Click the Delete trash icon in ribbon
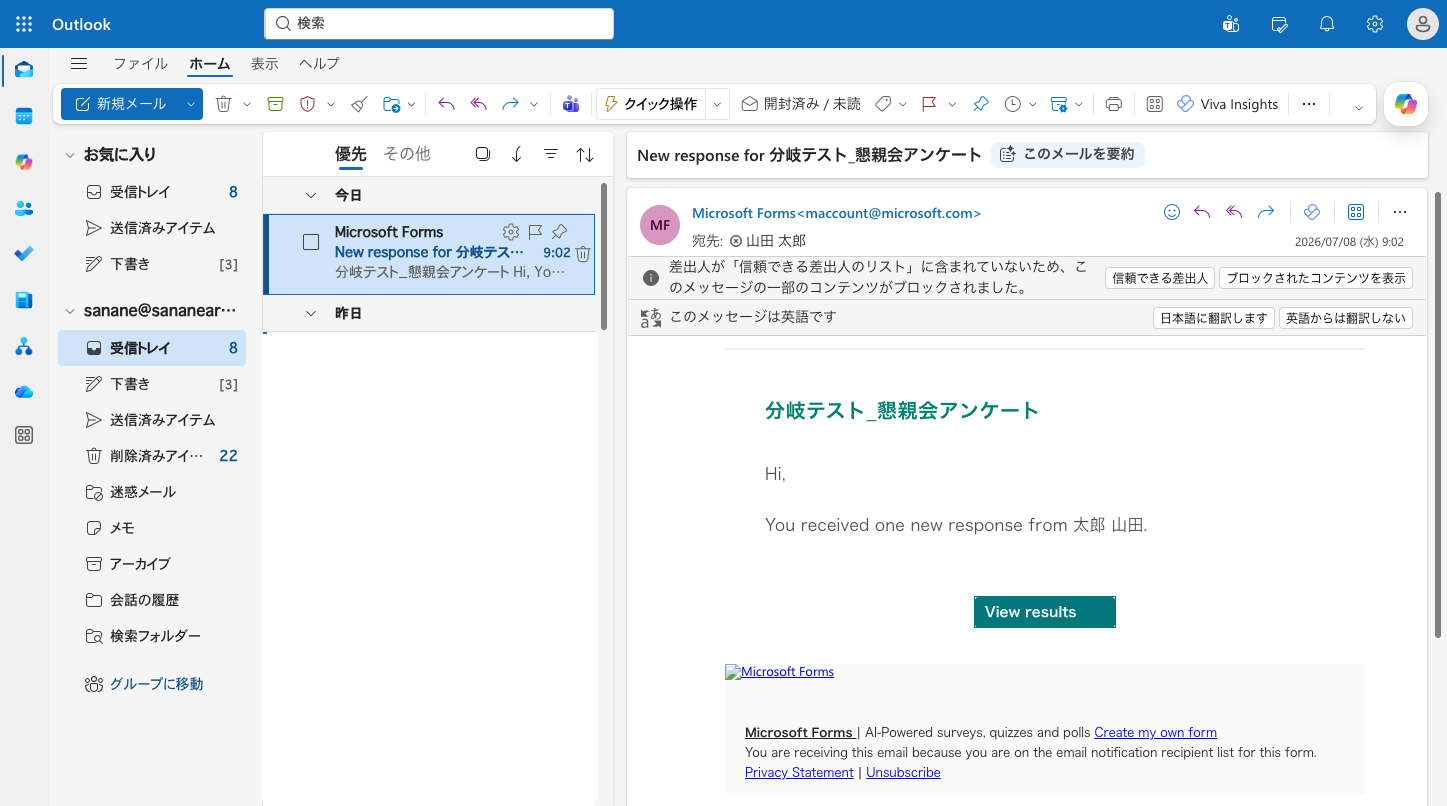 tap(224, 104)
